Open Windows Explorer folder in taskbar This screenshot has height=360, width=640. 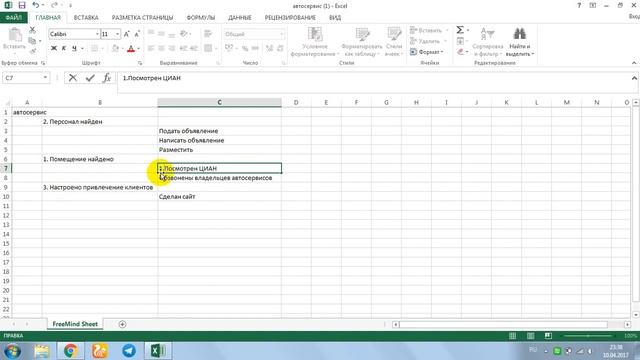41,351
